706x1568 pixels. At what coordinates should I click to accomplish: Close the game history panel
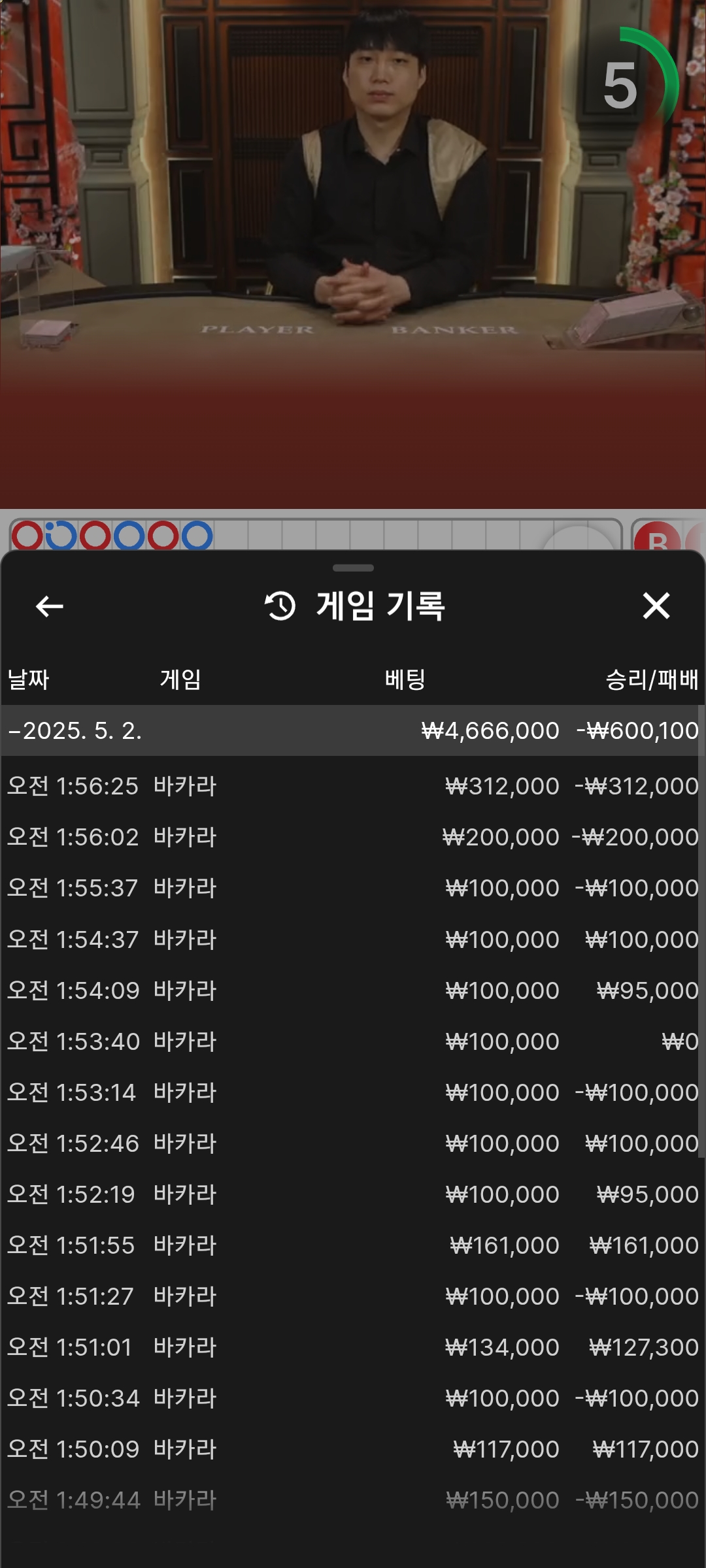click(x=656, y=606)
